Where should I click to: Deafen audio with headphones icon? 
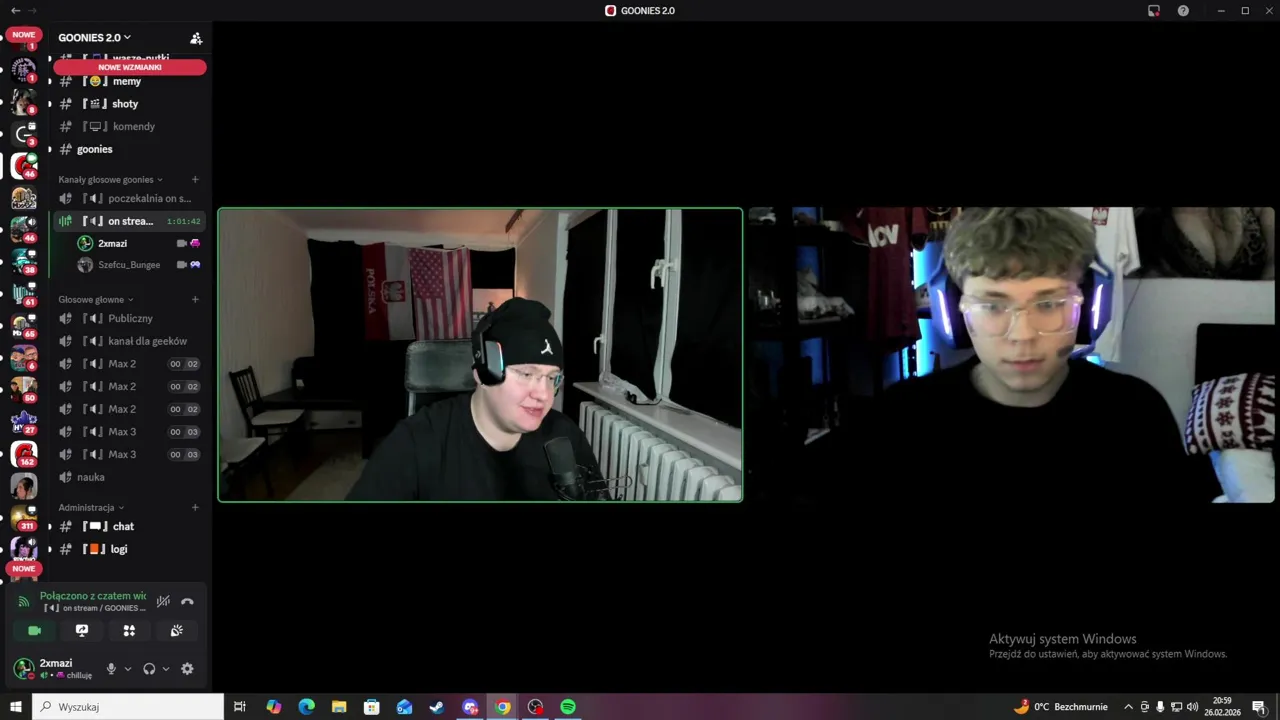[149, 669]
